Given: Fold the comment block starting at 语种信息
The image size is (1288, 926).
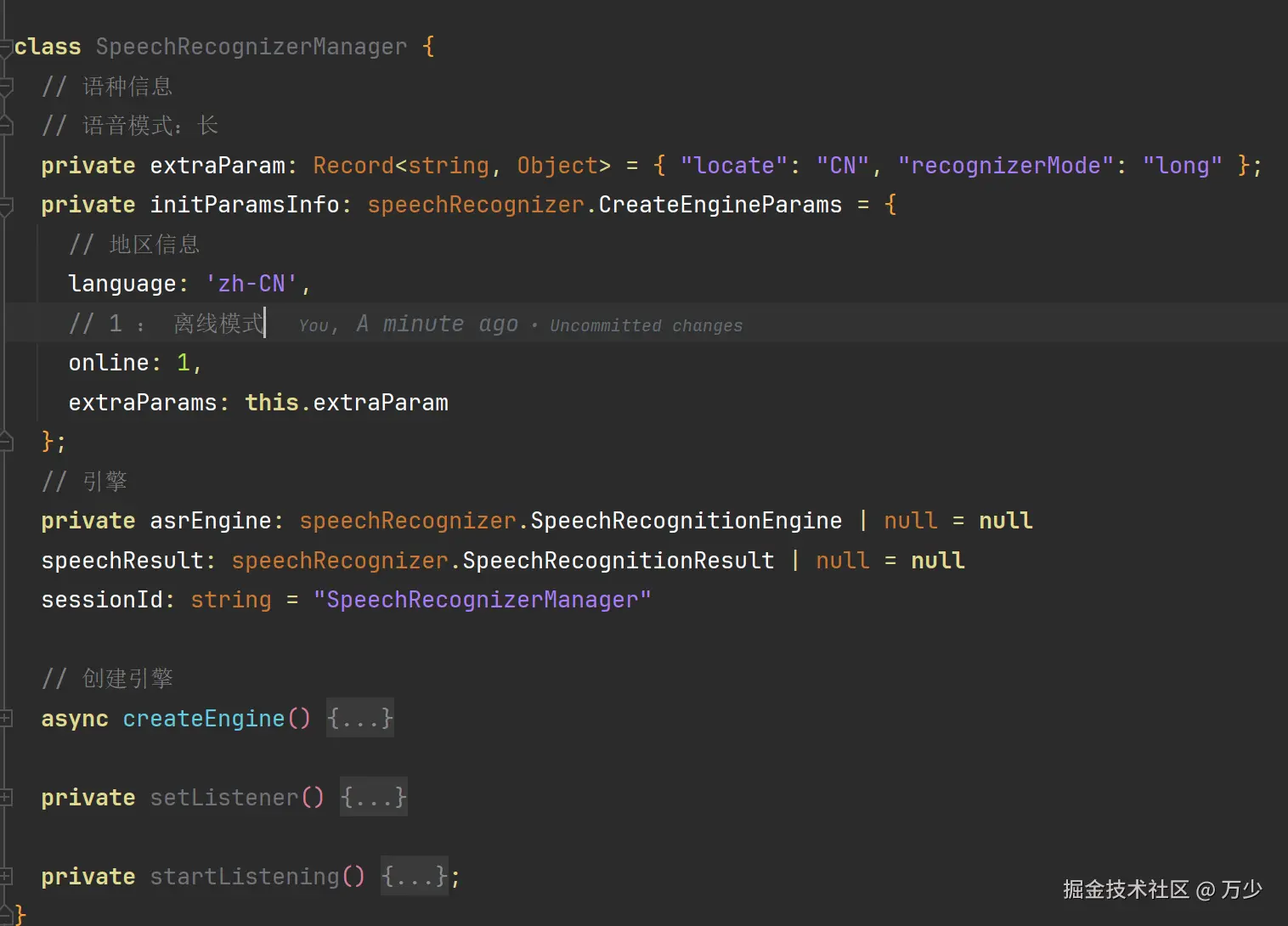Looking at the screenshot, I should (x=6, y=86).
